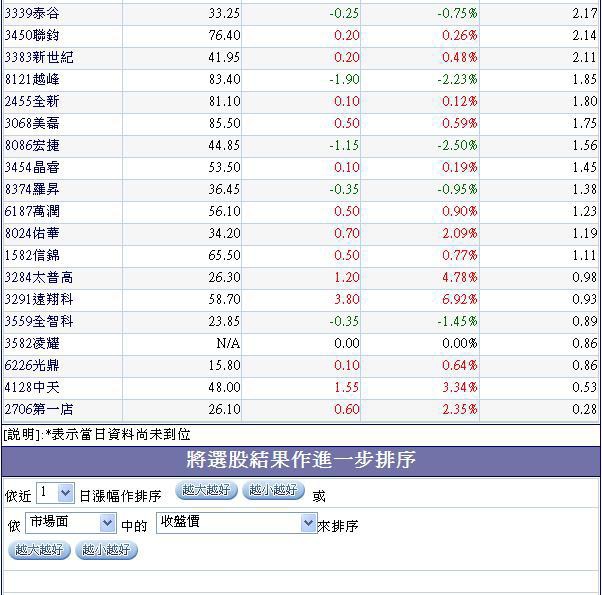Click the 將選股結果作進一步排序 header
Viewport: 602px width, 595px height.
tap(301, 460)
